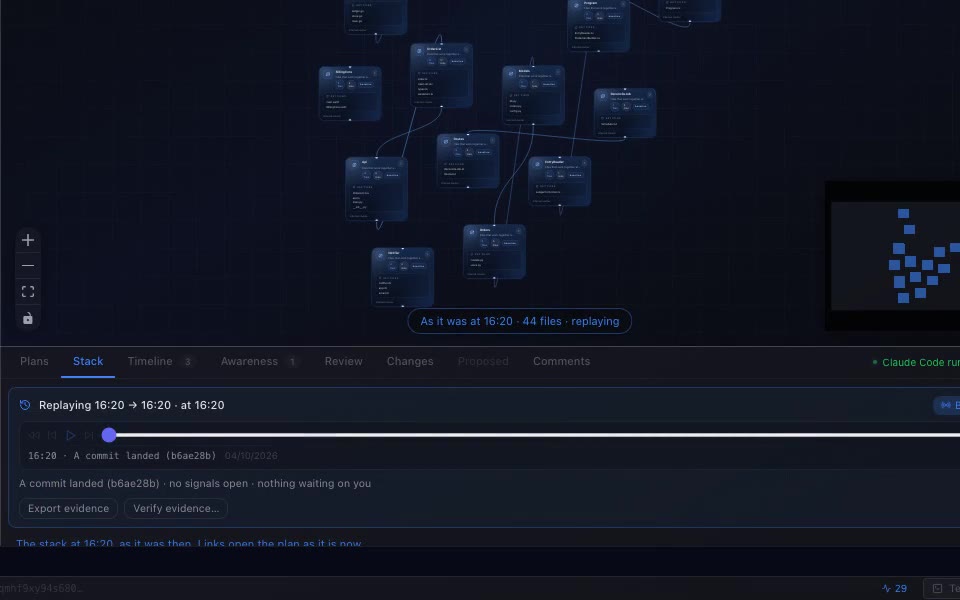
Task: Fit the graph to the view
Action: tap(28, 291)
